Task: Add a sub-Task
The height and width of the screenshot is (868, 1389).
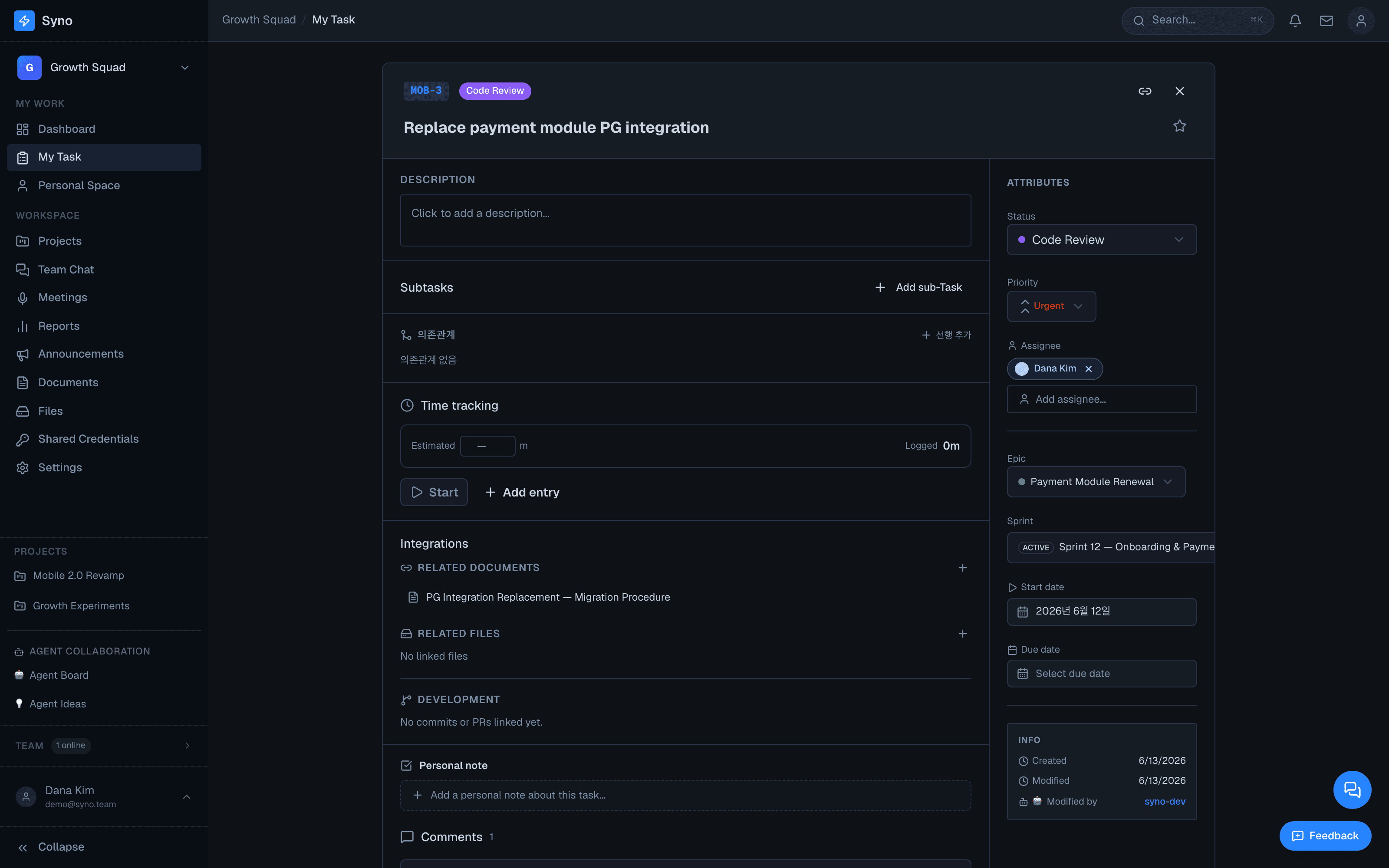Action: 918,287
